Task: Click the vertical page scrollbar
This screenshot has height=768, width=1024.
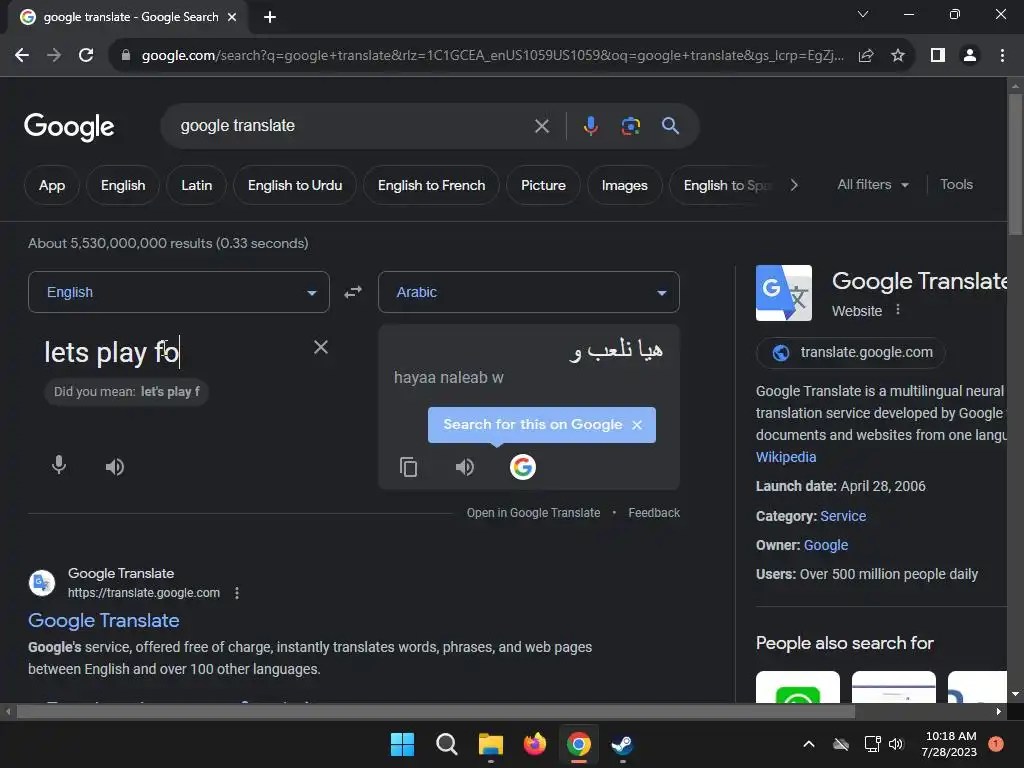Action: pyautogui.click(x=1015, y=163)
